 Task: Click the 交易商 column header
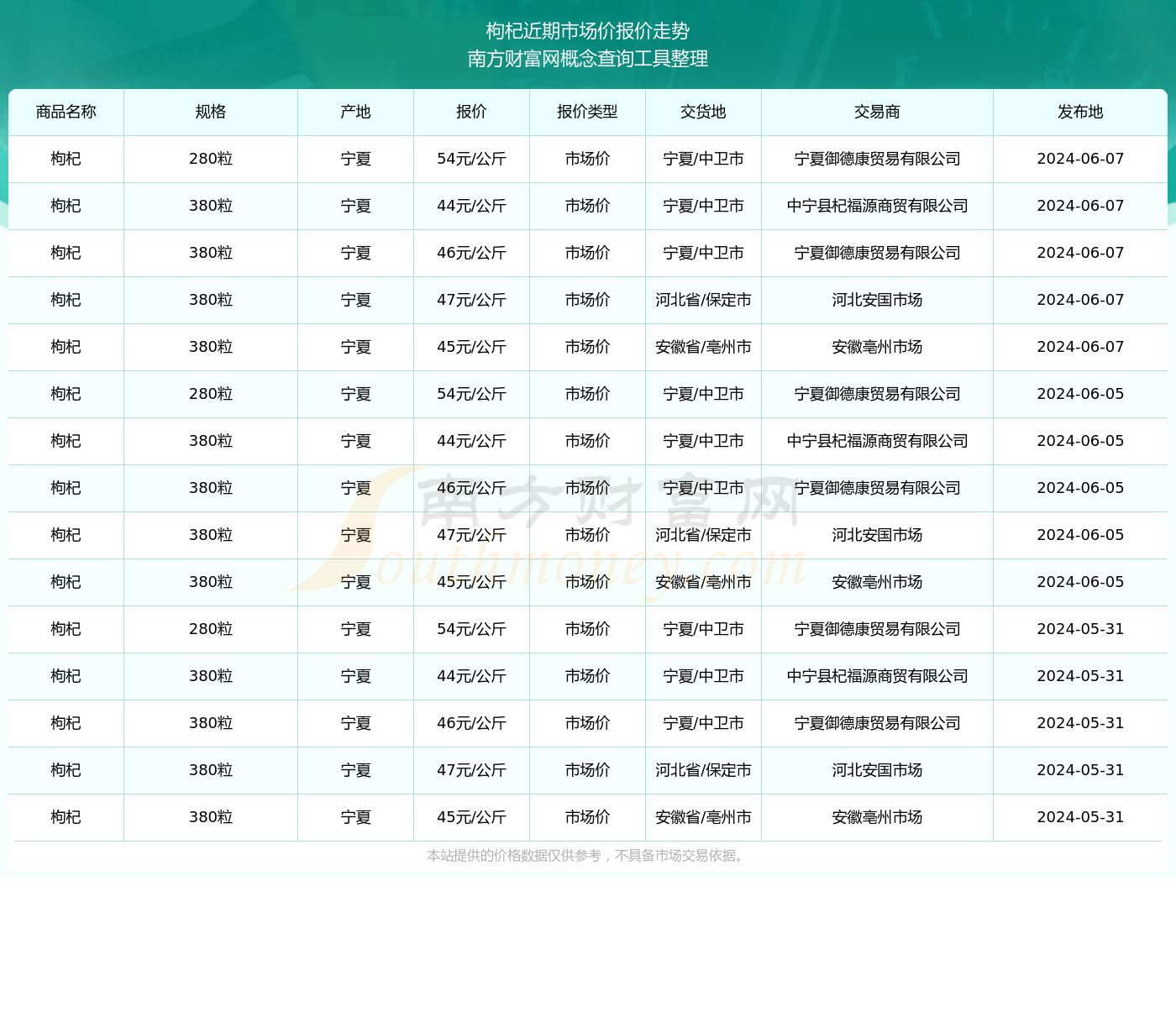click(877, 112)
